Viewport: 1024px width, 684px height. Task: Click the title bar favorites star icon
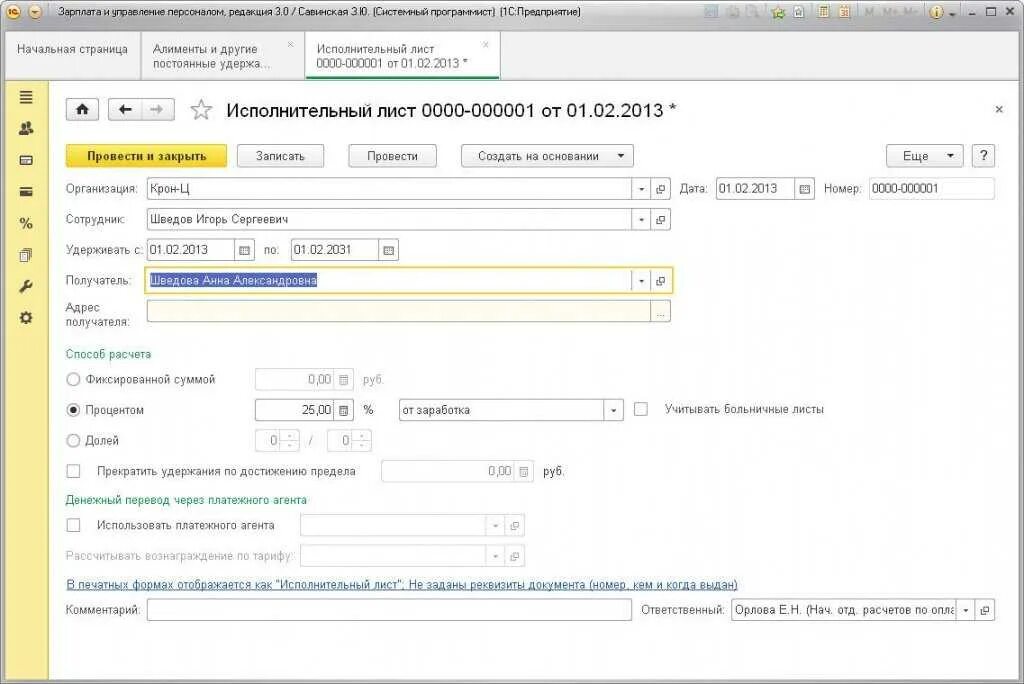coord(778,12)
